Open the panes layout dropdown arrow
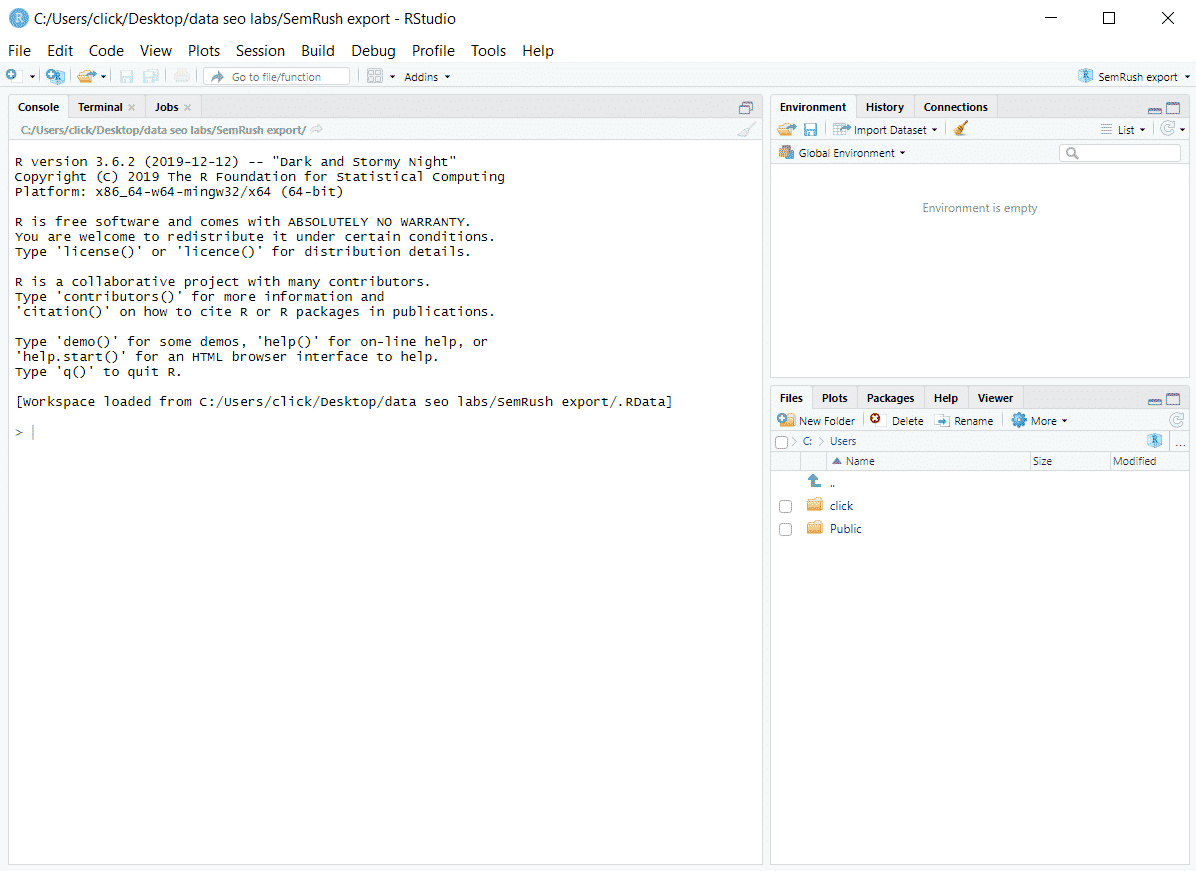The width and height of the screenshot is (1196, 871). (x=392, y=76)
